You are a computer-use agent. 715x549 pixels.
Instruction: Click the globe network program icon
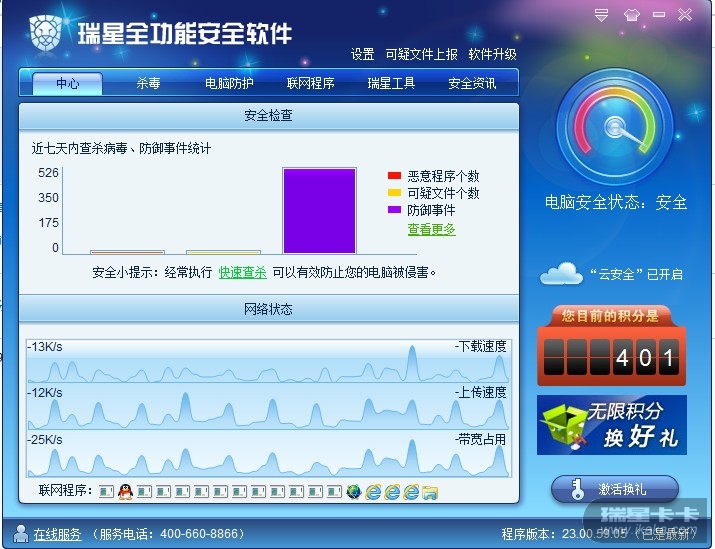(353, 492)
